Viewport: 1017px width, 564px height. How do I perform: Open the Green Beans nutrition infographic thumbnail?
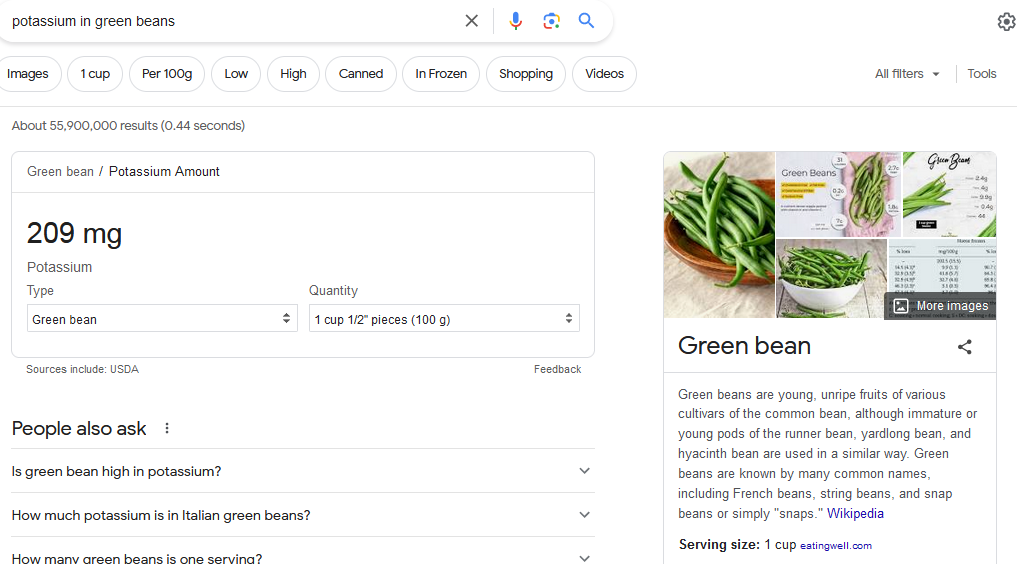pyautogui.click(x=839, y=194)
